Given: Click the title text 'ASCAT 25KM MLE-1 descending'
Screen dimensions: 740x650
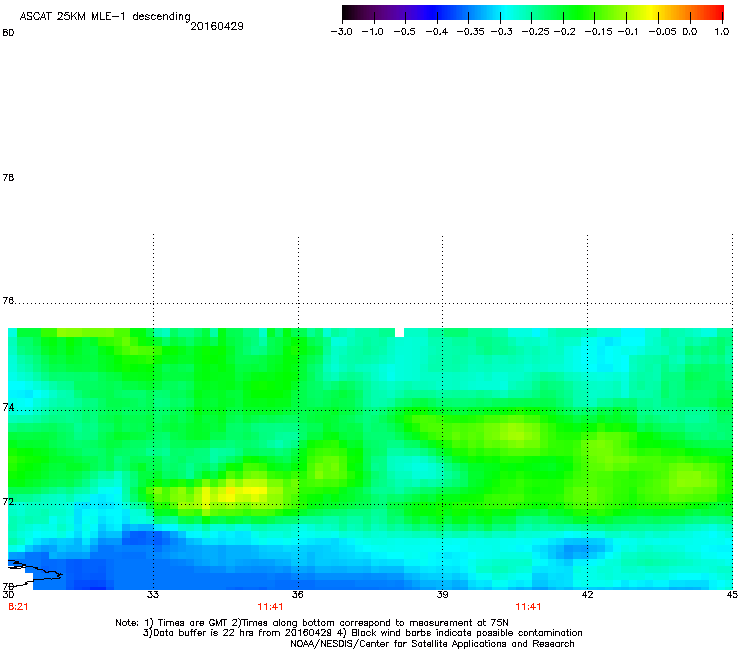Looking at the screenshot, I should [x=105, y=17].
